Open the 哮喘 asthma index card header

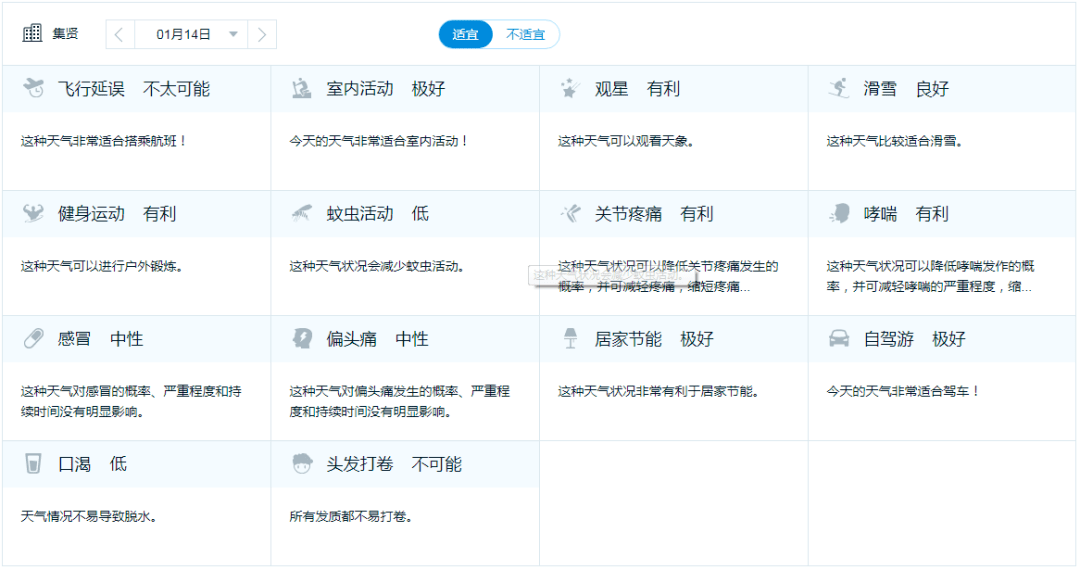click(942, 214)
